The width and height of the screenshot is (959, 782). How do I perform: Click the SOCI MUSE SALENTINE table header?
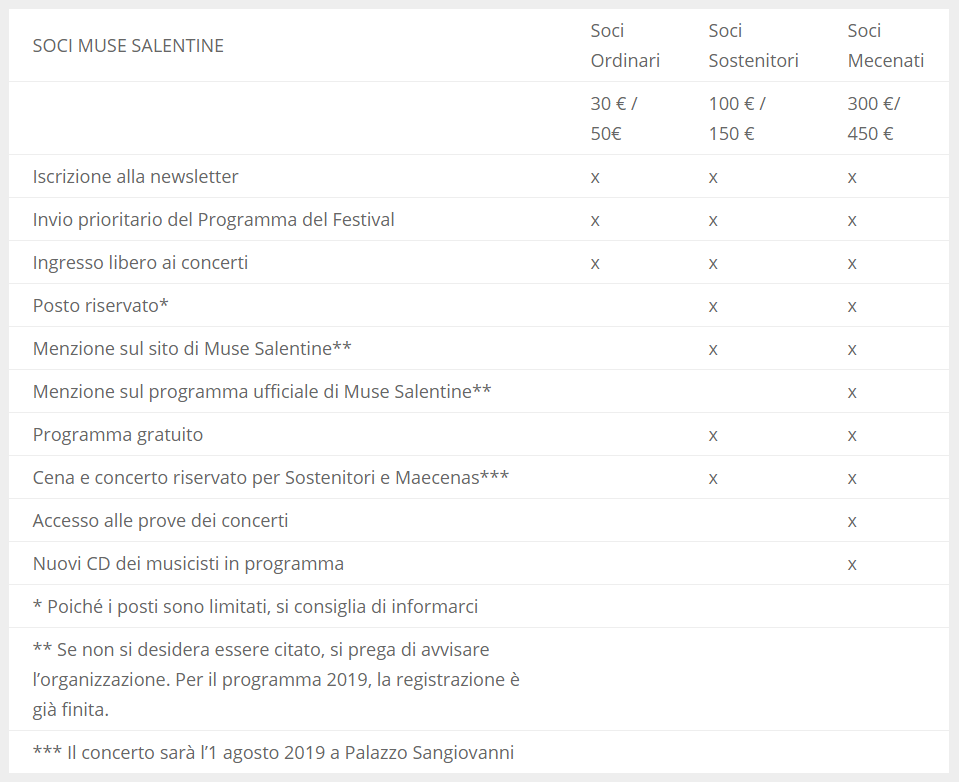pos(128,46)
